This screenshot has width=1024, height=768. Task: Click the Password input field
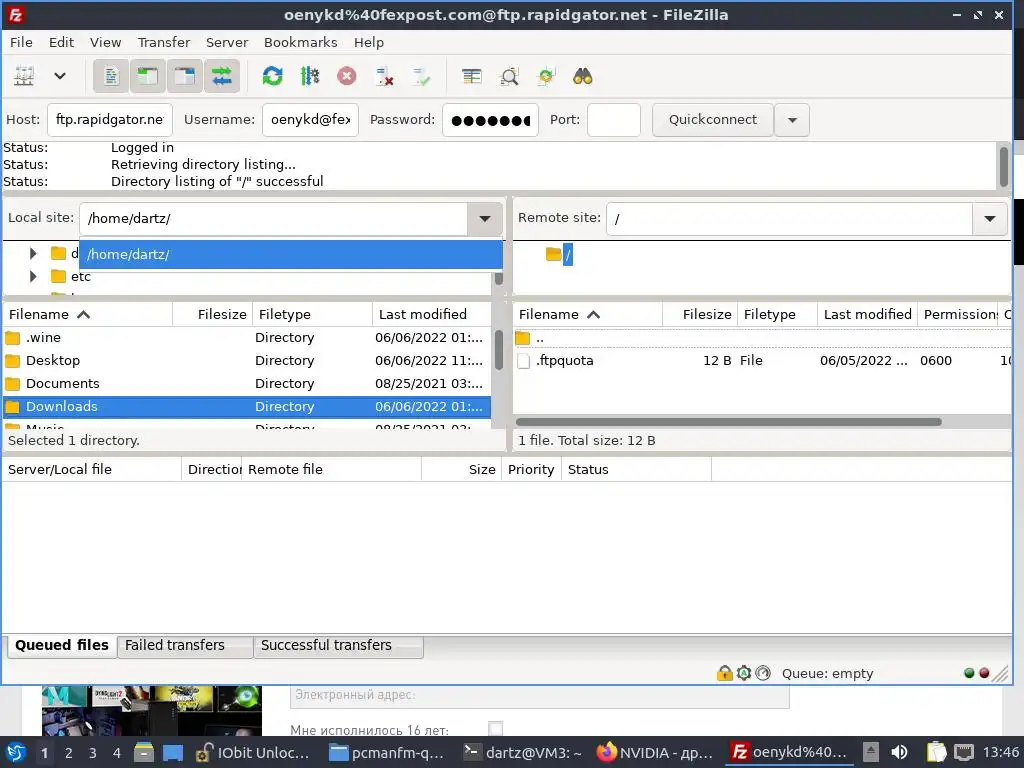pyautogui.click(x=490, y=120)
